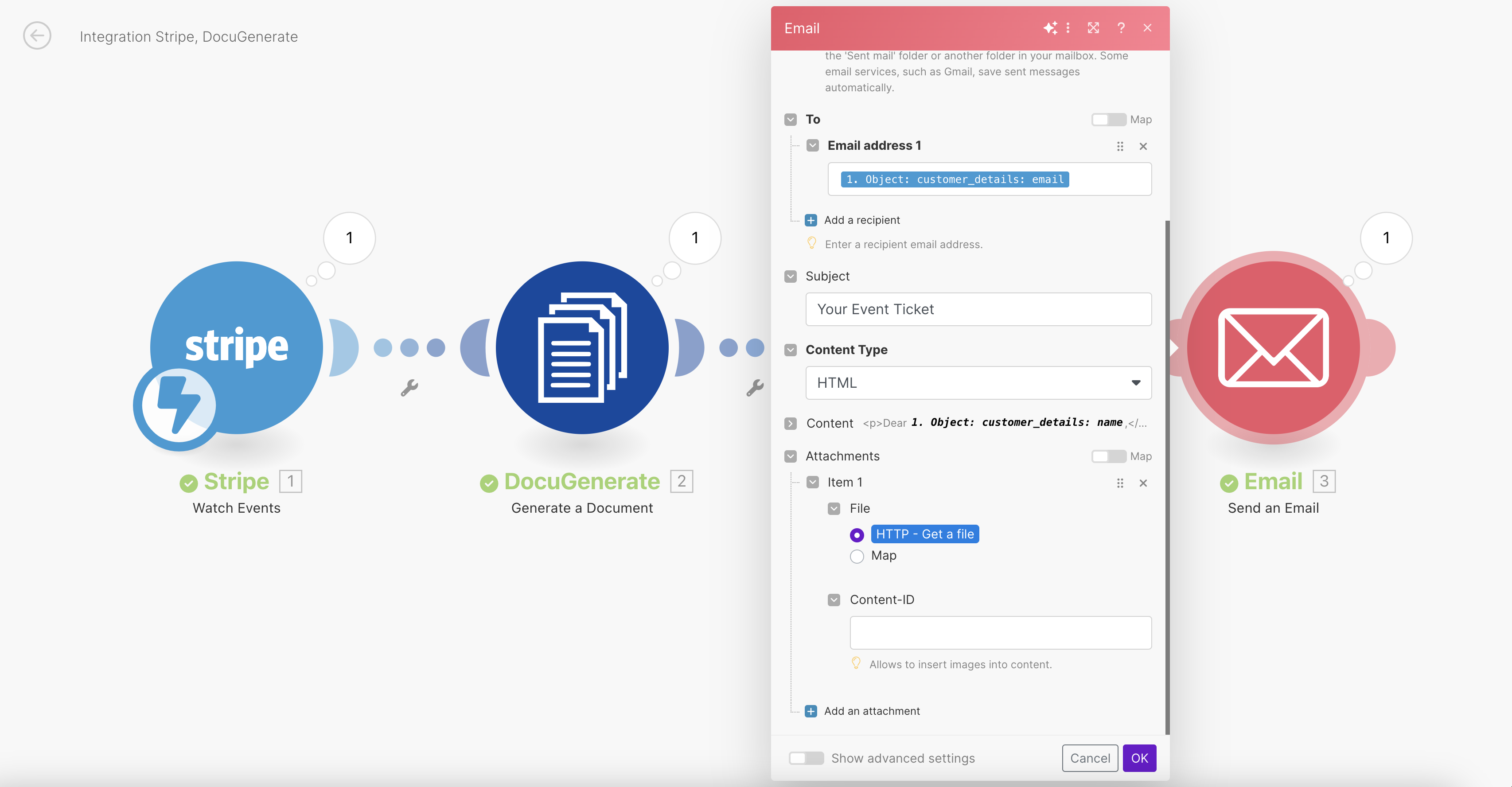Collapse the Content Type section
This screenshot has height=787, width=1512.
pyautogui.click(x=791, y=350)
